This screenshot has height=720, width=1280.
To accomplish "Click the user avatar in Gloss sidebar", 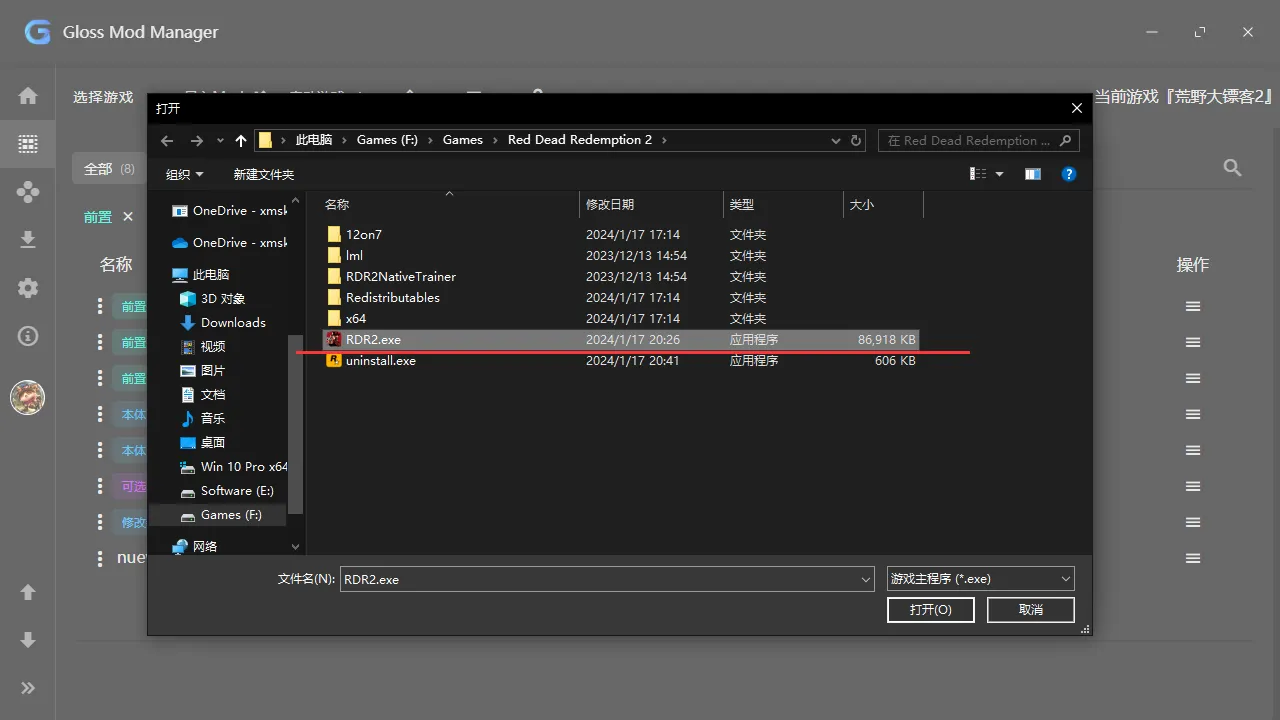I will click(x=27, y=397).
